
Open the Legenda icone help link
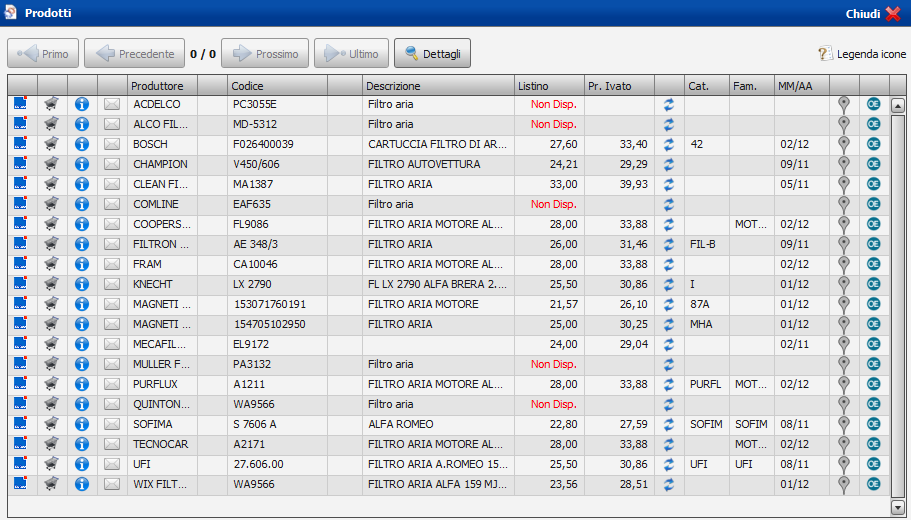[862, 54]
